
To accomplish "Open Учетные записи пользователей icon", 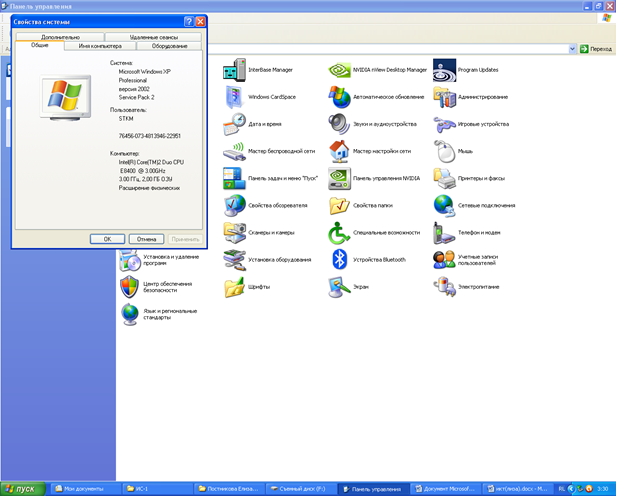I will click(445, 260).
